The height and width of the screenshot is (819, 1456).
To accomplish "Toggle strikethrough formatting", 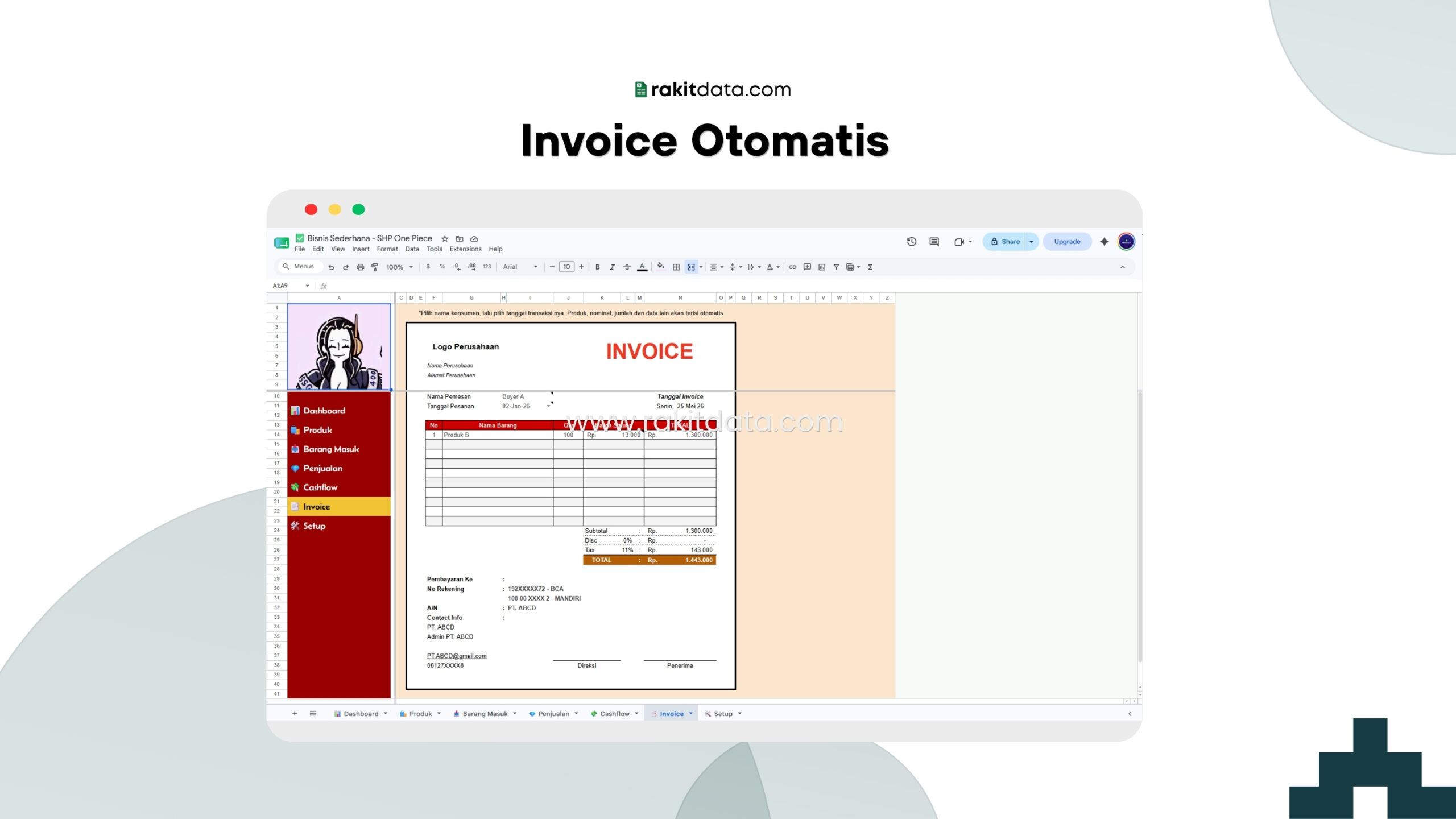I will pyautogui.click(x=627, y=267).
